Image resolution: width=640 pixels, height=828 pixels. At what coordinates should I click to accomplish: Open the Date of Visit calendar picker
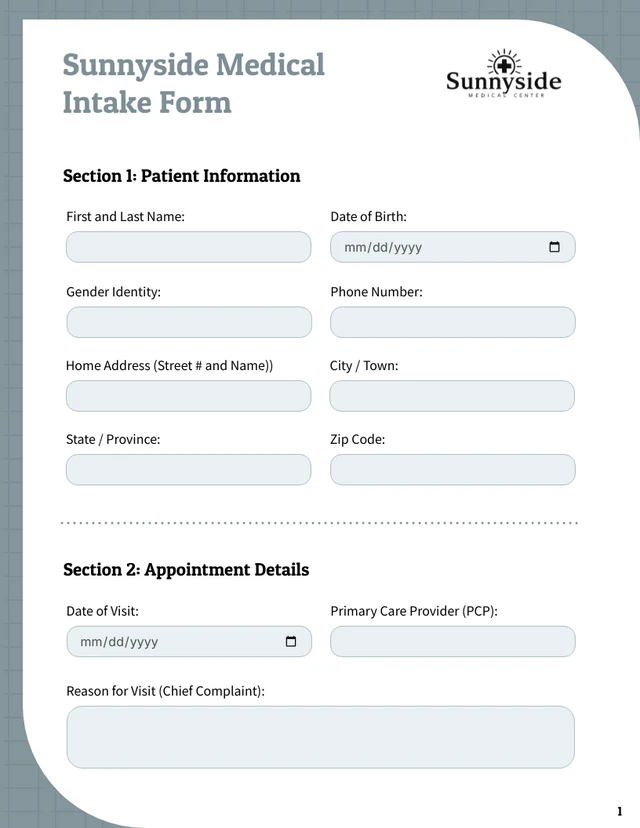tap(290, 641)
